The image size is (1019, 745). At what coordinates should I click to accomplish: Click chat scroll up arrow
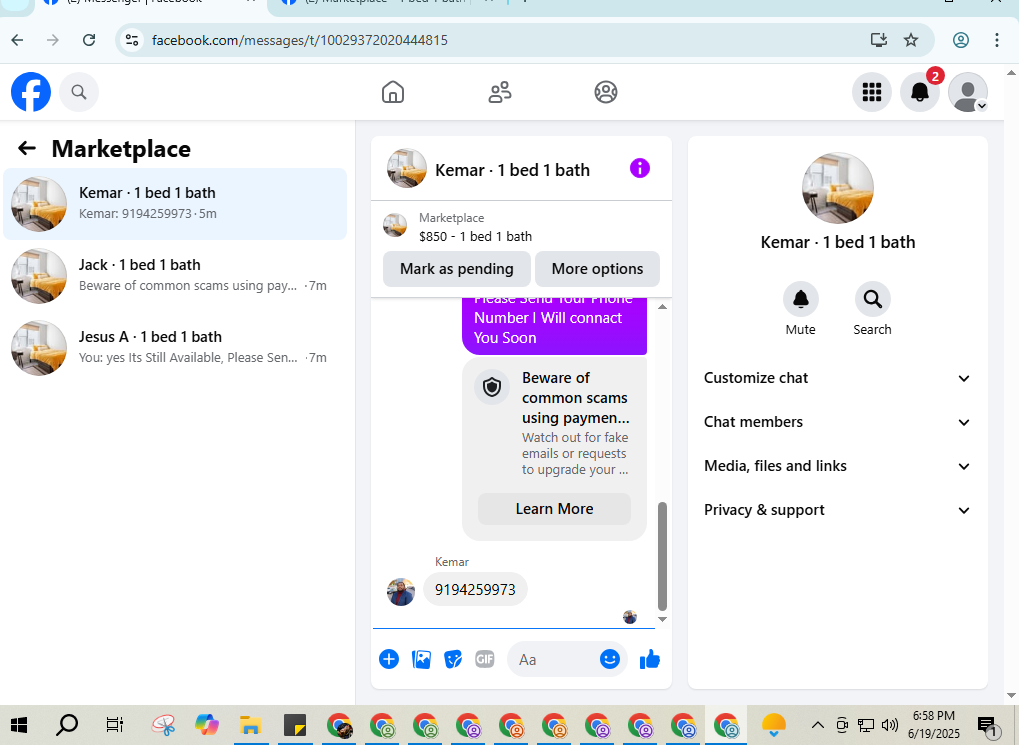tap(662, 306)
